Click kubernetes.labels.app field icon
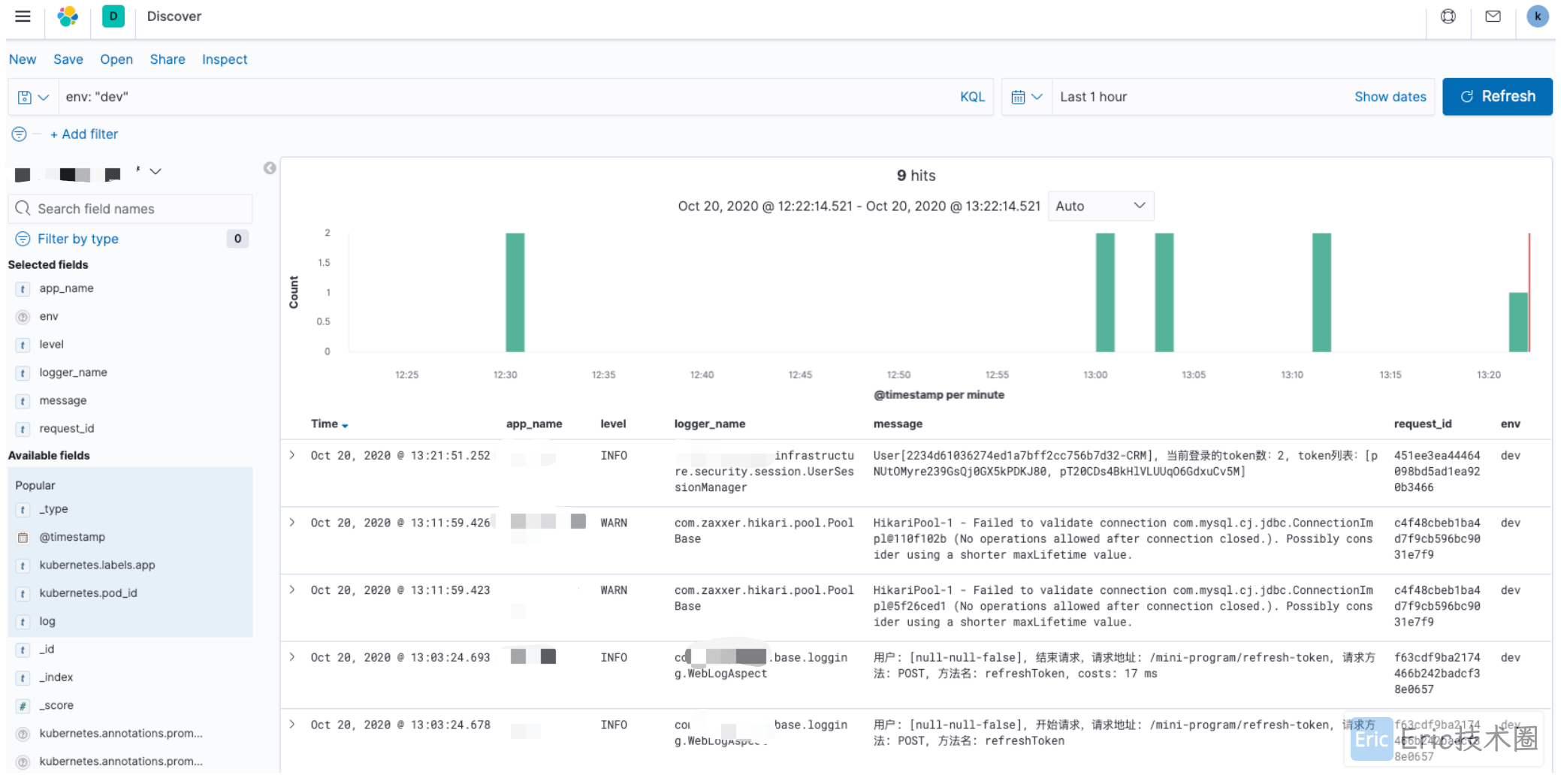1561x784 pixels. 23,565
